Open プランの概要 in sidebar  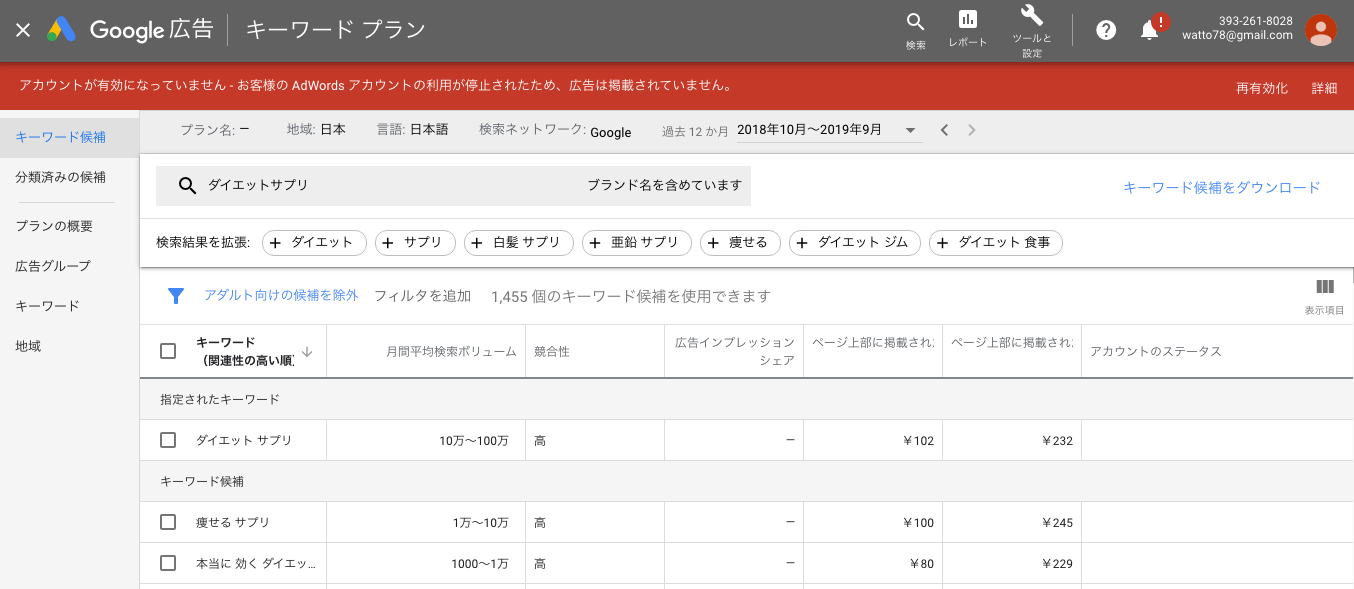pyautogui.click(x=54, y=226)
